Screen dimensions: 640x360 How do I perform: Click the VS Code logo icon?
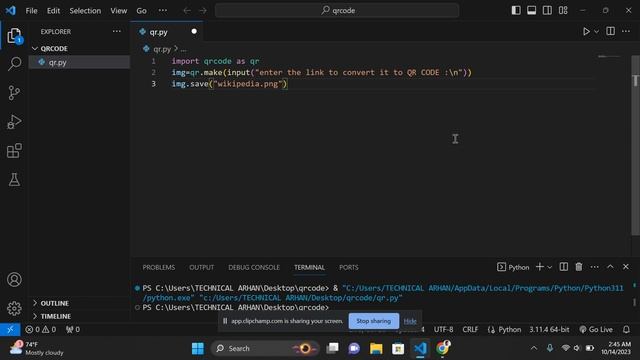pyautogui.click(x=11, y=10)
